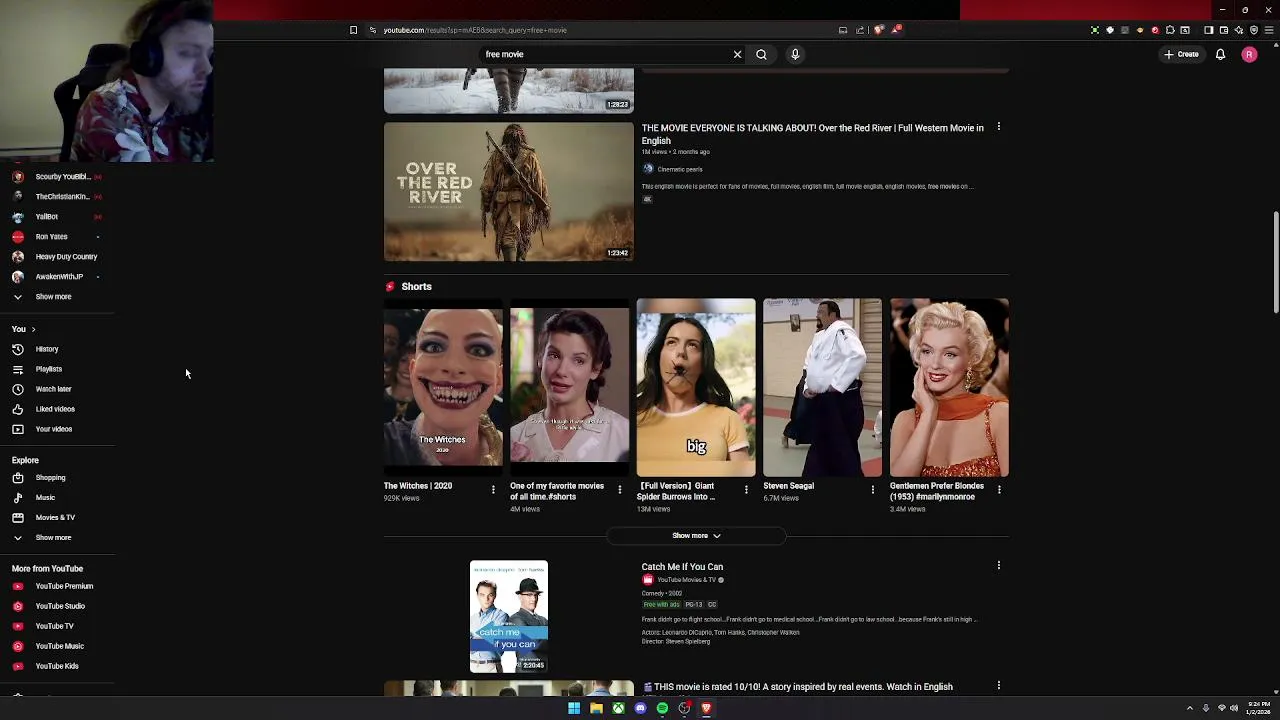The width and height of the screenshot is (1280, 720).
Task: Open the account avatar menu
Action: [x=1249, y=54]
